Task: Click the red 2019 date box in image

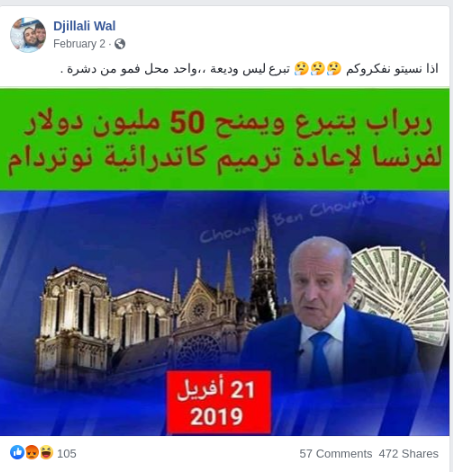Action: click(x=219, y=402)
